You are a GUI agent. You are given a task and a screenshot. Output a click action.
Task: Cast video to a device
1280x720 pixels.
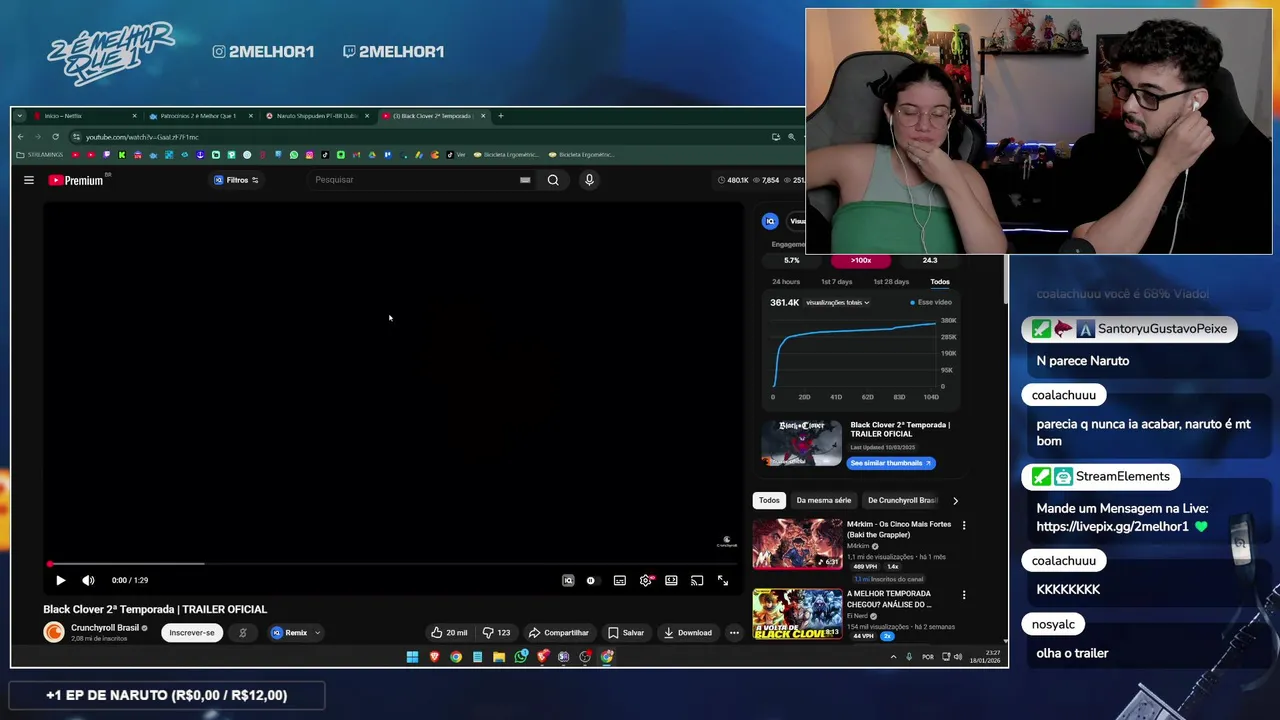(x=697, y=580)
